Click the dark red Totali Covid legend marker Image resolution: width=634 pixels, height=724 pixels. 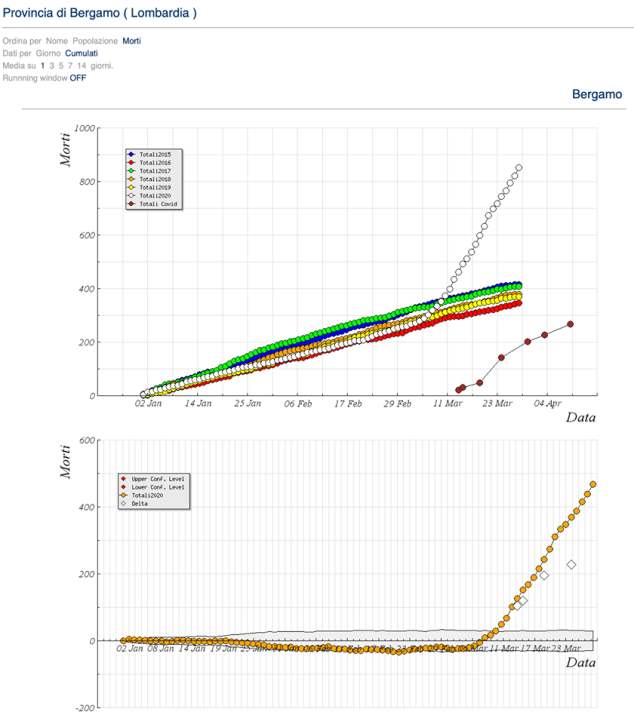131,203
